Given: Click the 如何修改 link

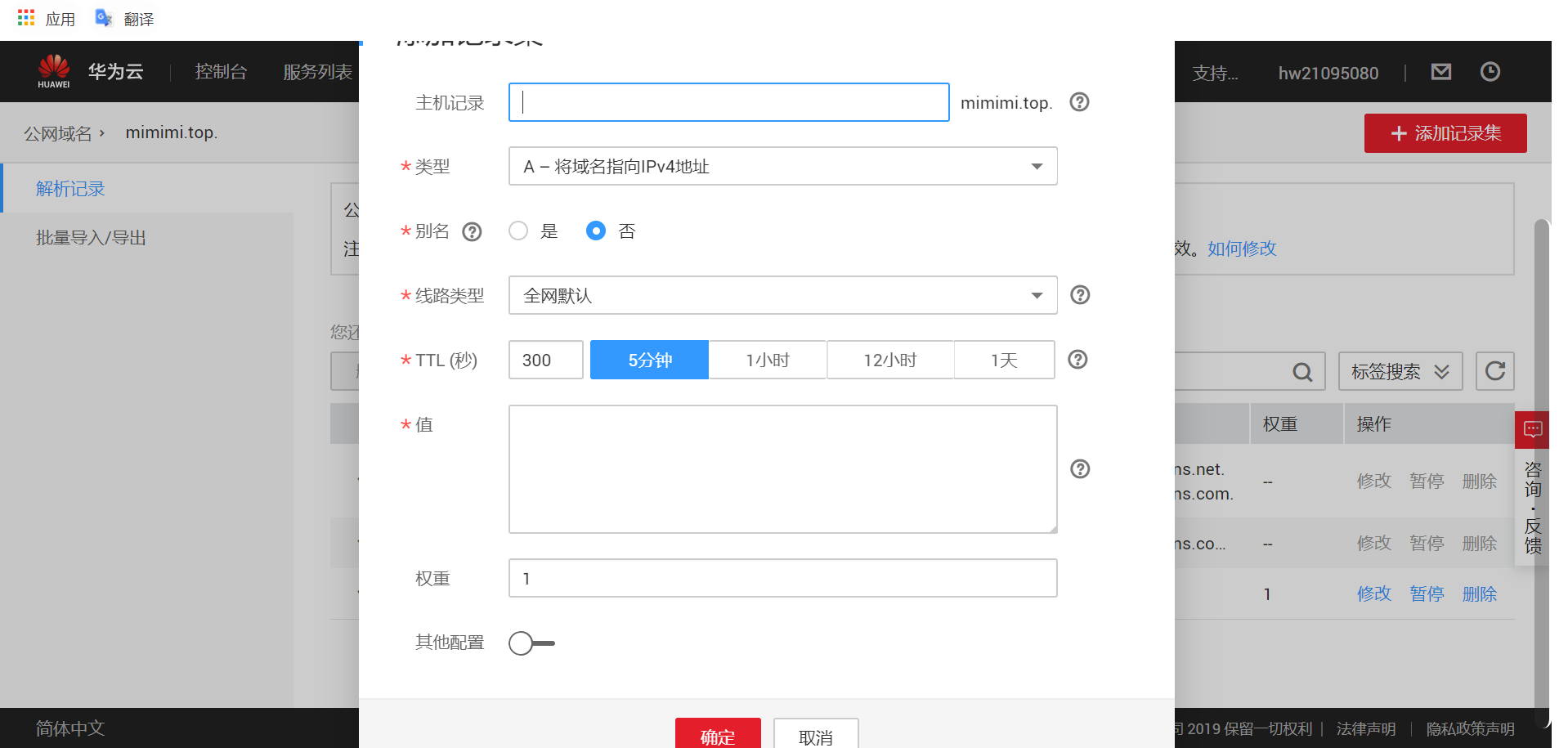Looking at the screenshot, I should (1240, 249).
